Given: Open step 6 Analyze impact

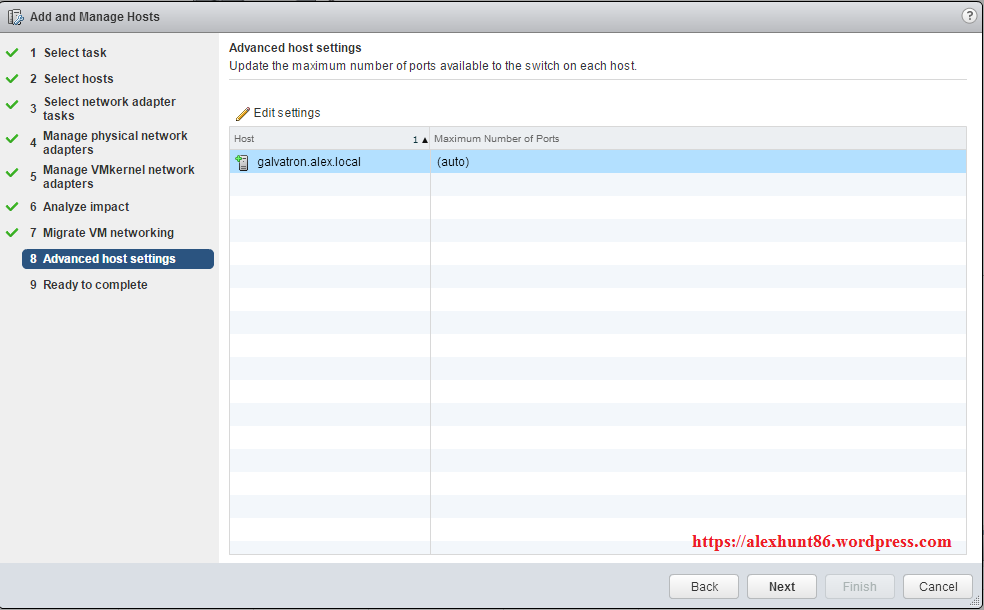Looking at the screenshot, I should point(79,206).
